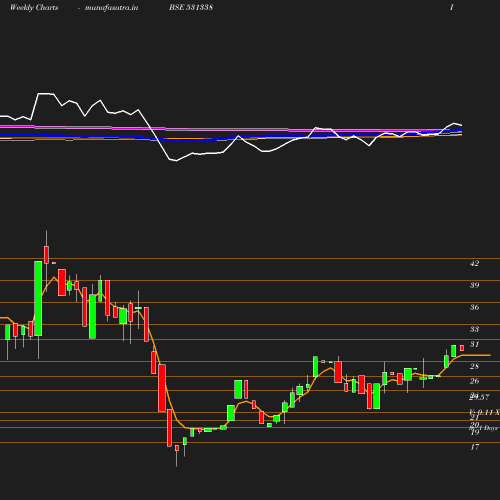Click the price axis label 33

tap(474, 329)
